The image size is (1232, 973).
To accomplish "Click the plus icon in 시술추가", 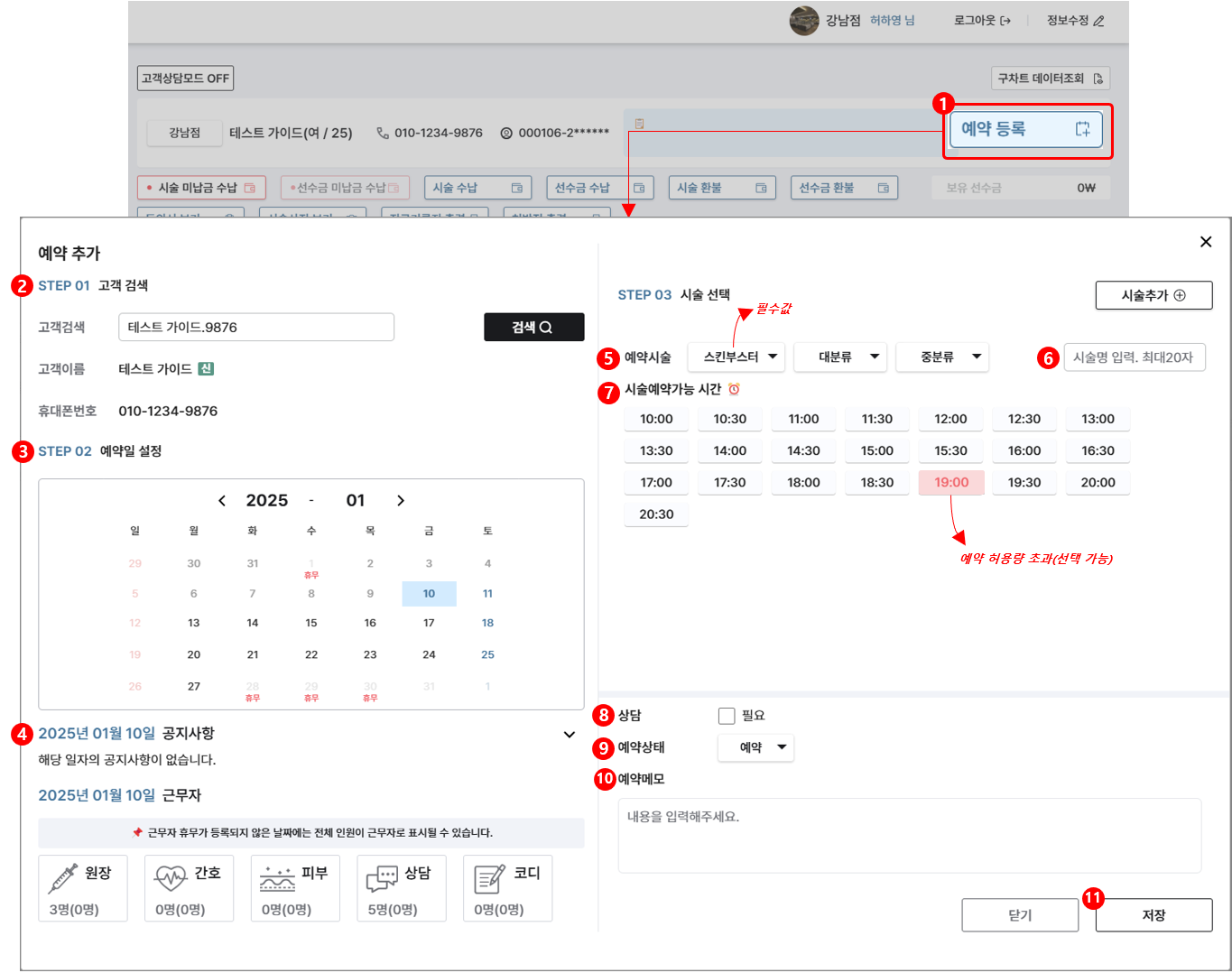I will [x=1180, y=295].
